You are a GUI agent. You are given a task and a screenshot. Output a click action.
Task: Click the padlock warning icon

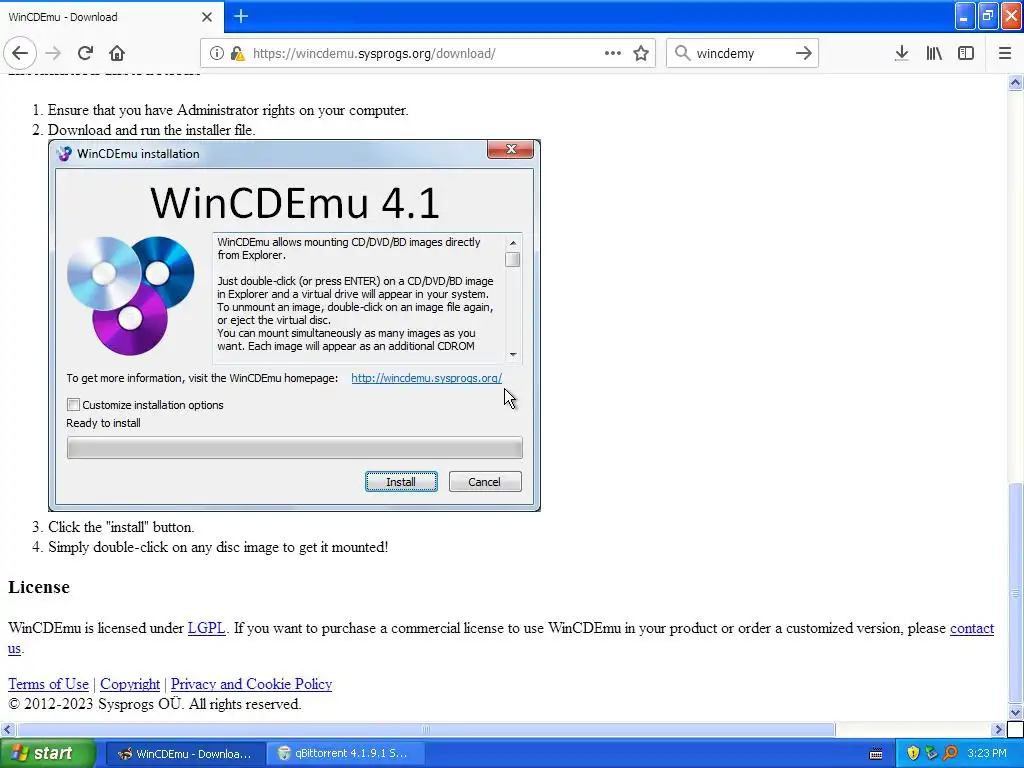point(237,54)
